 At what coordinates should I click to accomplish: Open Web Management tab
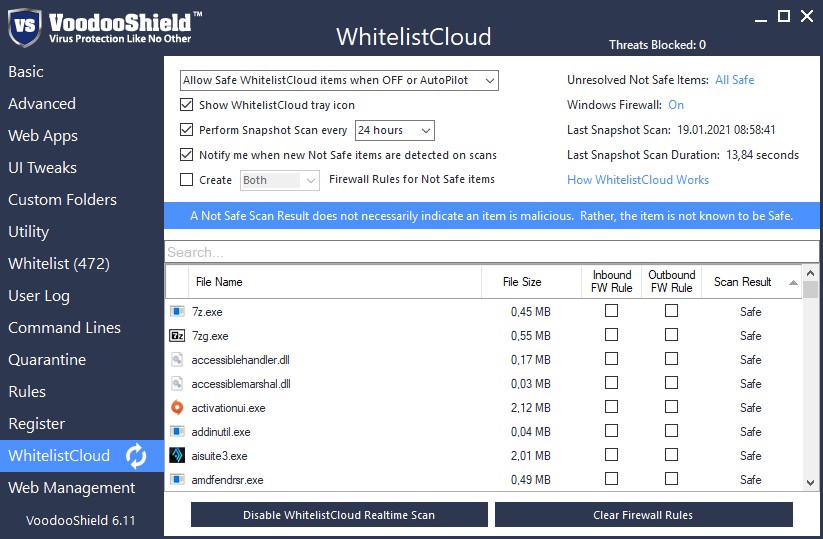click(x=72, y=488)
